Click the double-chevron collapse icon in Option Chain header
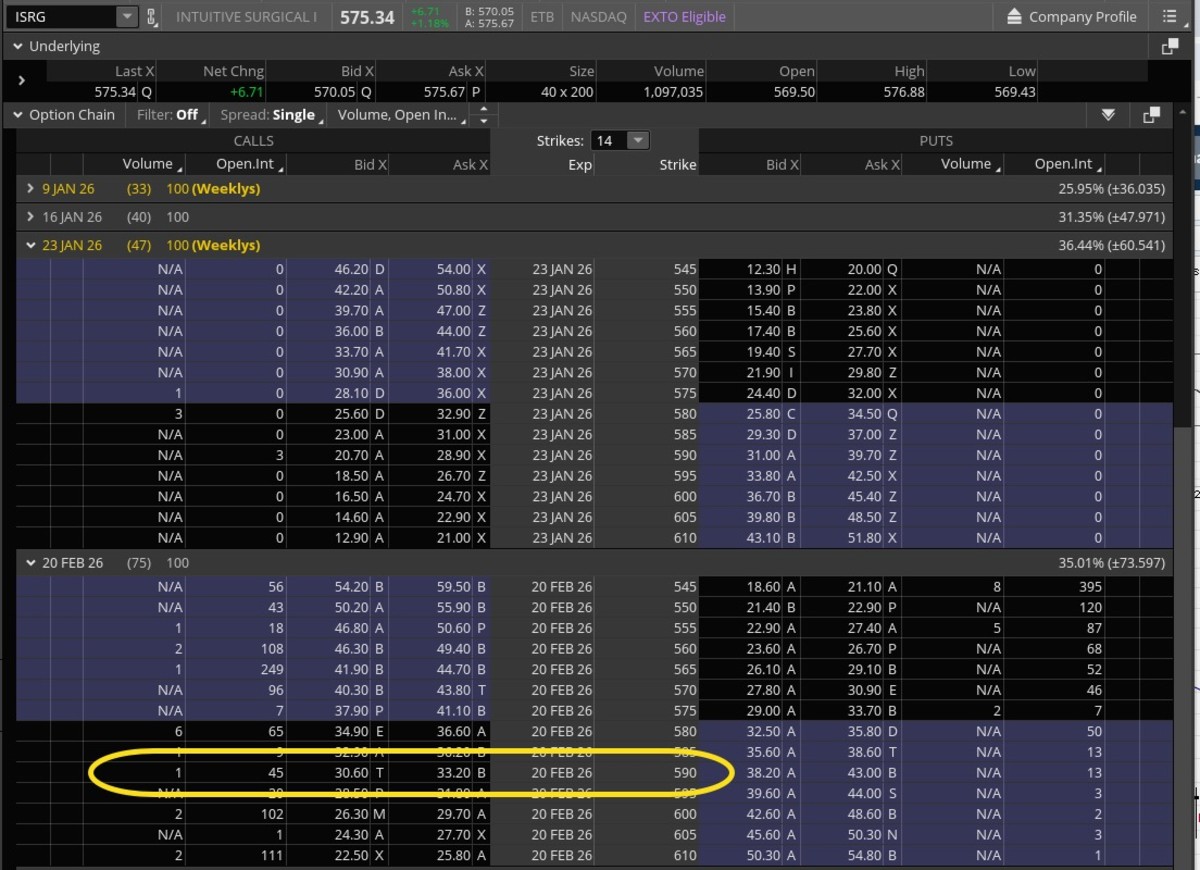 click(x=1108, y=115)
